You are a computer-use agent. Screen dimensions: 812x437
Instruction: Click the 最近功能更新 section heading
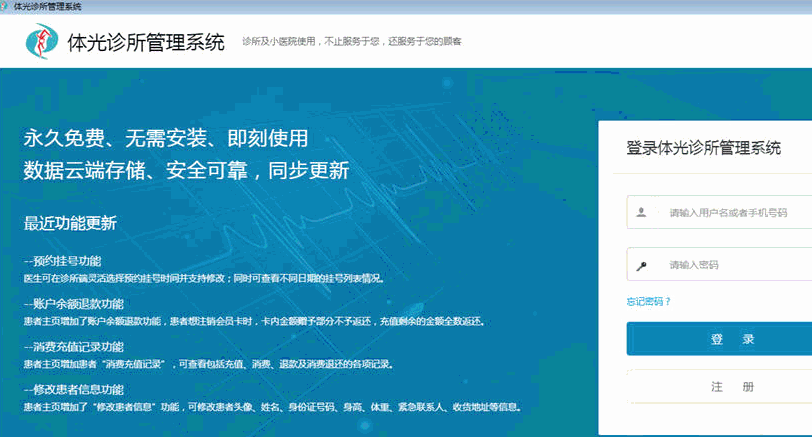70,223
